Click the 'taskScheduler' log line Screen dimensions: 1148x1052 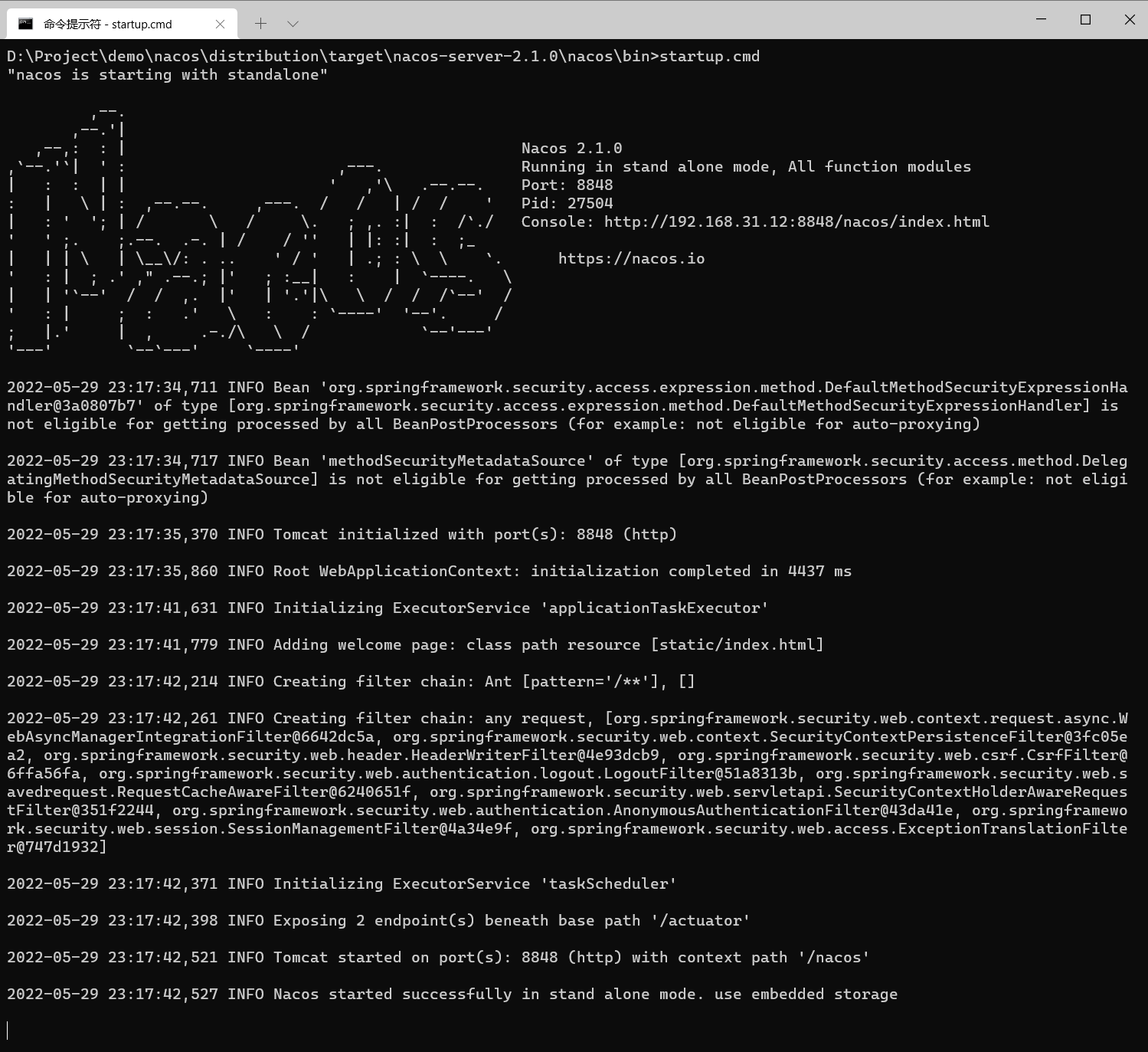coord(342,884)
